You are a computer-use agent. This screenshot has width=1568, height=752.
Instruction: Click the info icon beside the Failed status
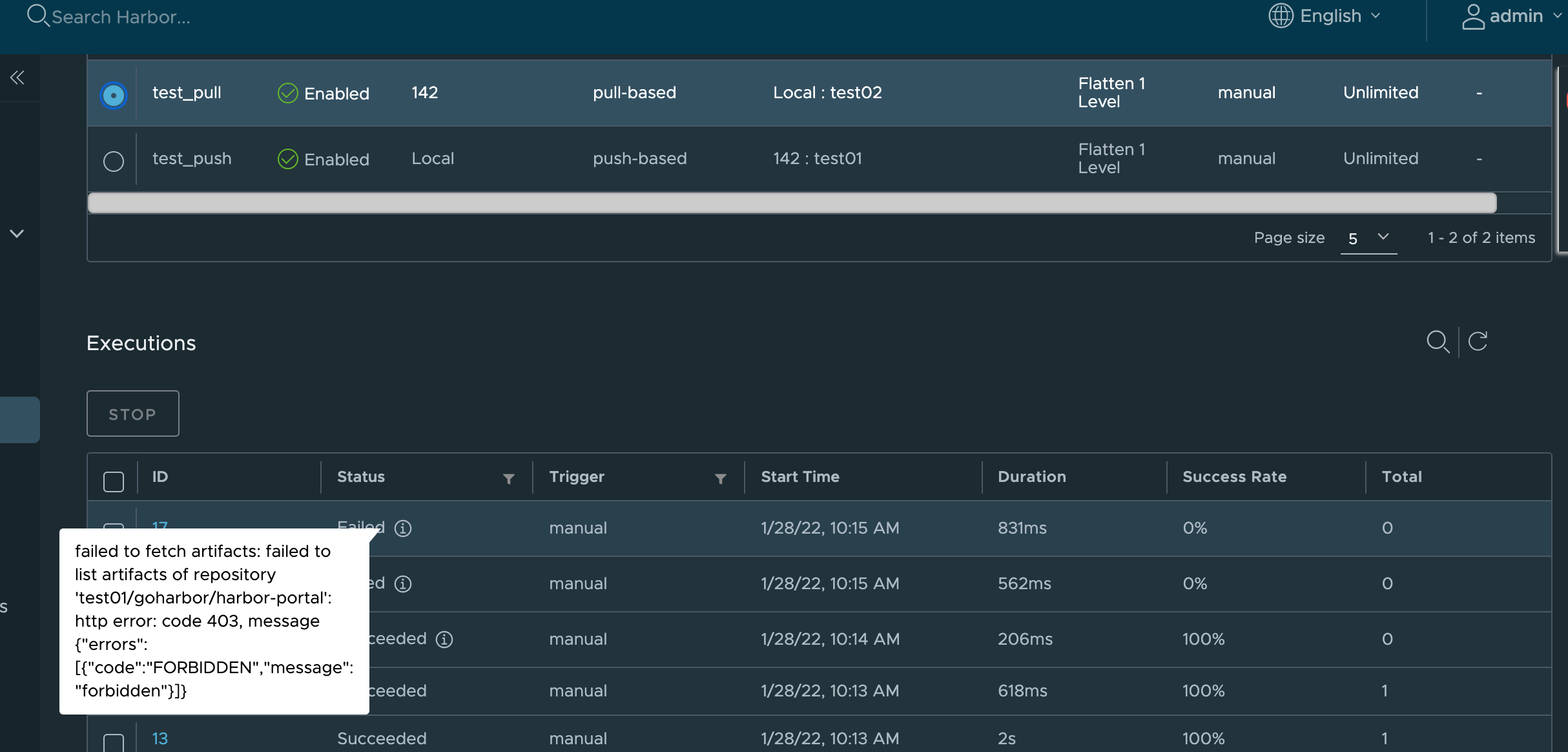pyautogui.click(x=404, y=528)
